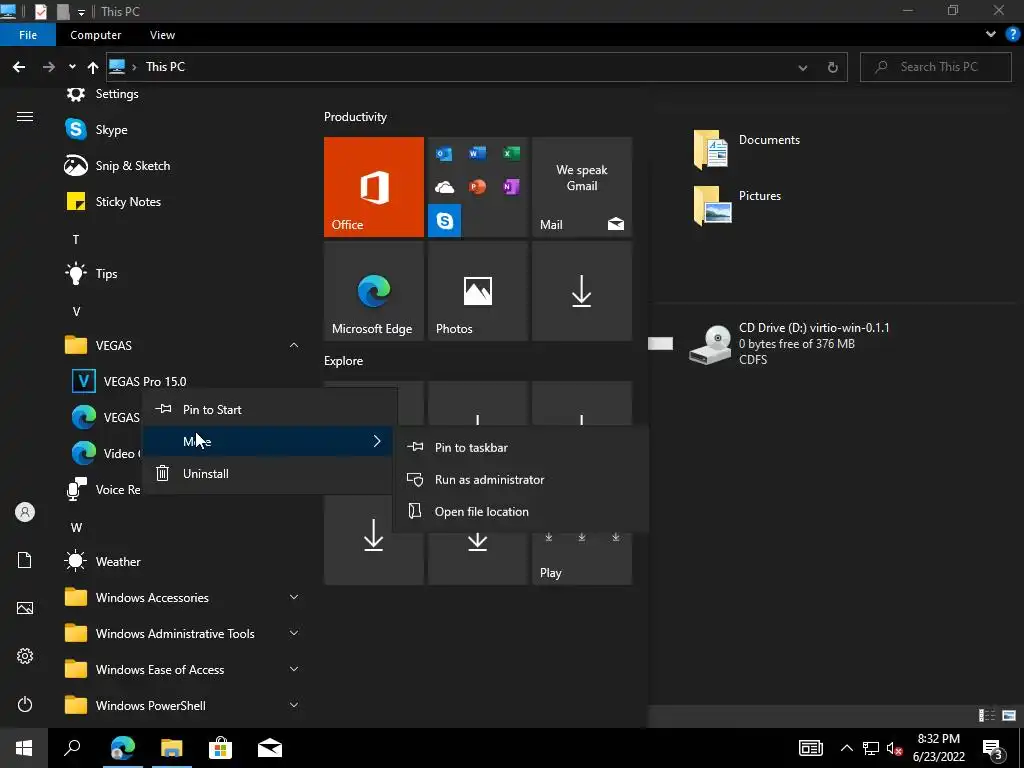
Task: Open Documents icon in Start sidebar
Action: (25, 560)
